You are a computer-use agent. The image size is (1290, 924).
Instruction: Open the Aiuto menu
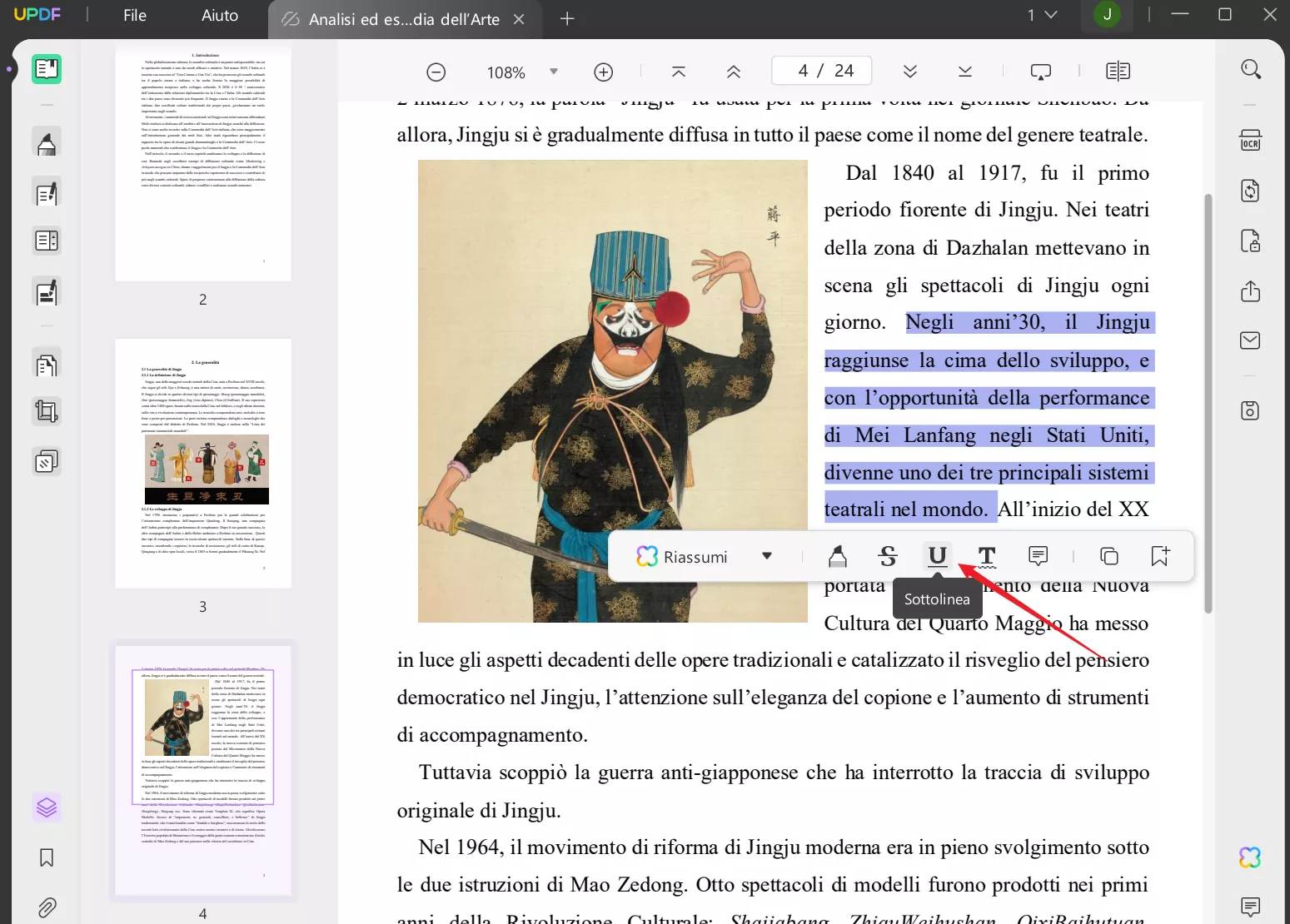point(220,15)
